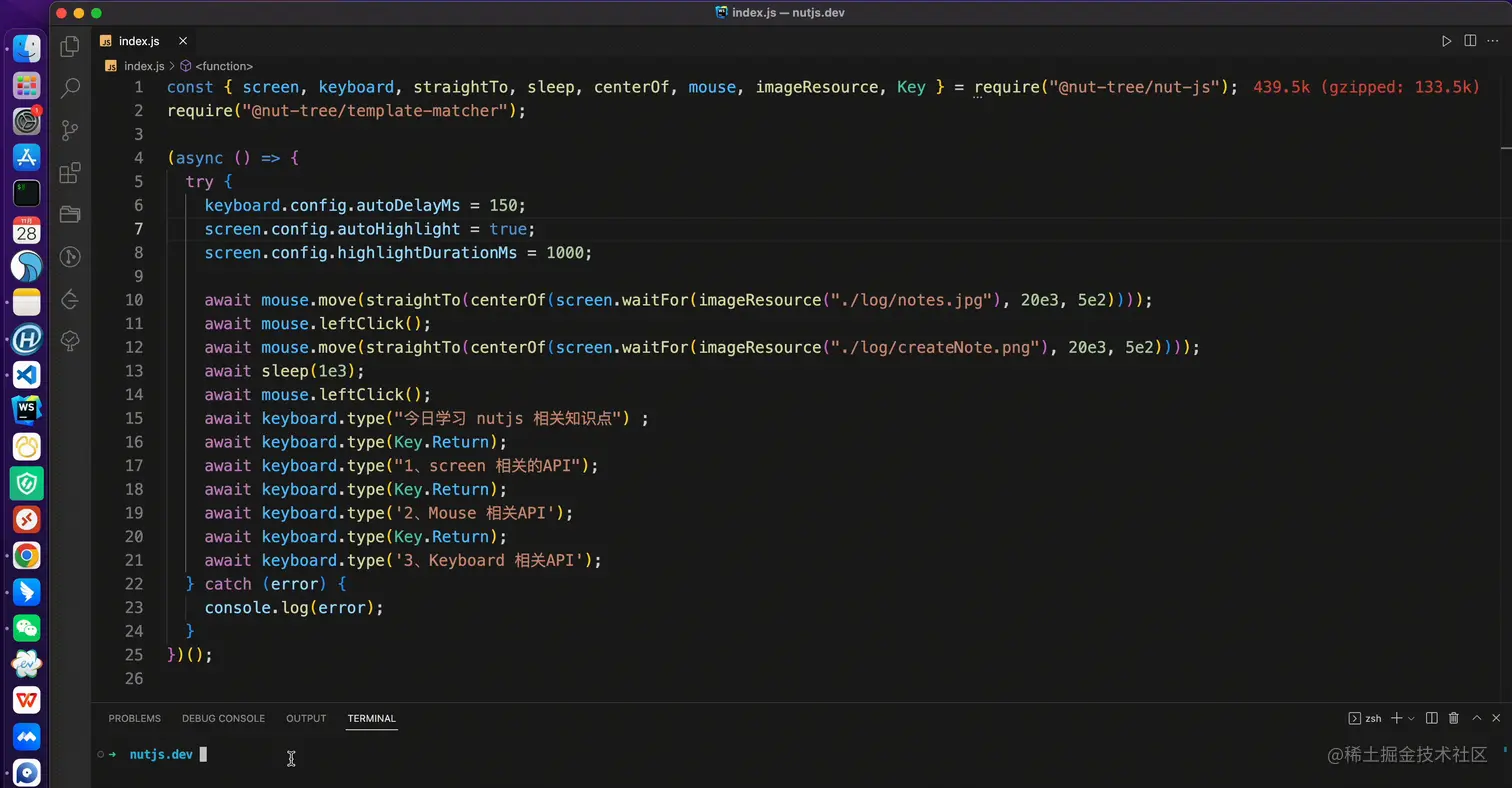Click the nutjs.dev directory in terminal prompt
1512x788 pixels.
tap(161, 754)
